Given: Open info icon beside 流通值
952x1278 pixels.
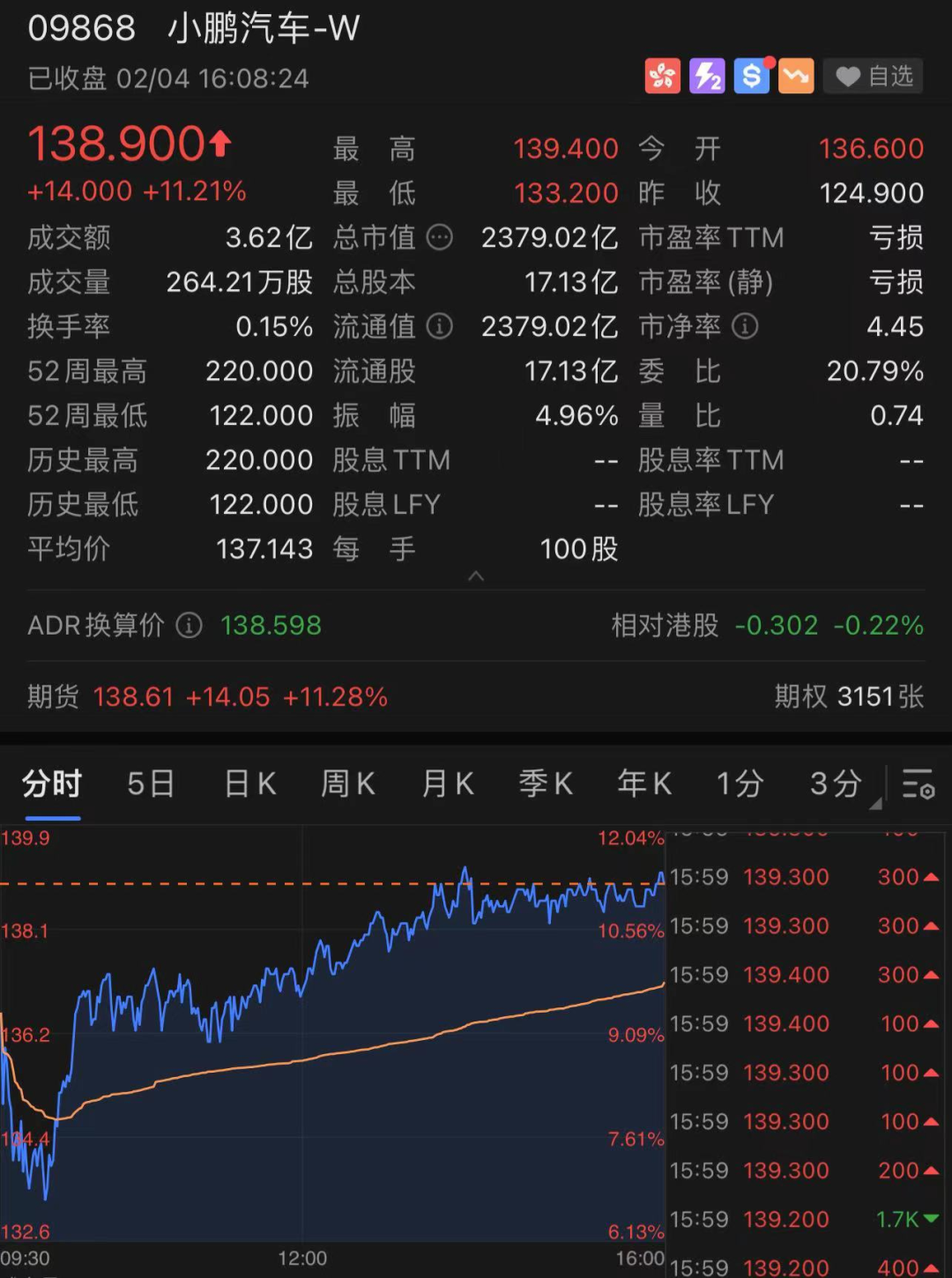Looking at the screenshot, I should pos(439,326).
